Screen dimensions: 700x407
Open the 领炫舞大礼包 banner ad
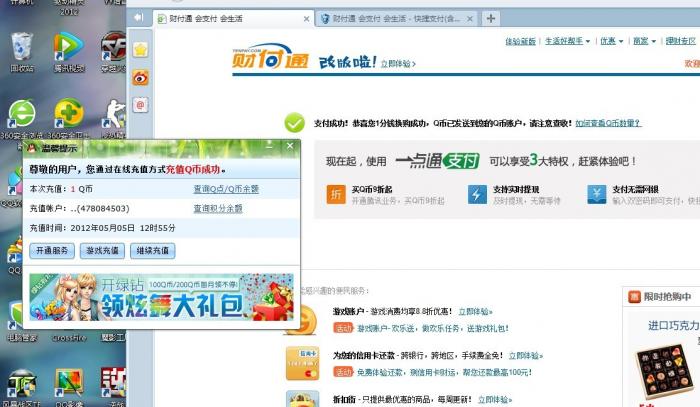click(162, 297)
